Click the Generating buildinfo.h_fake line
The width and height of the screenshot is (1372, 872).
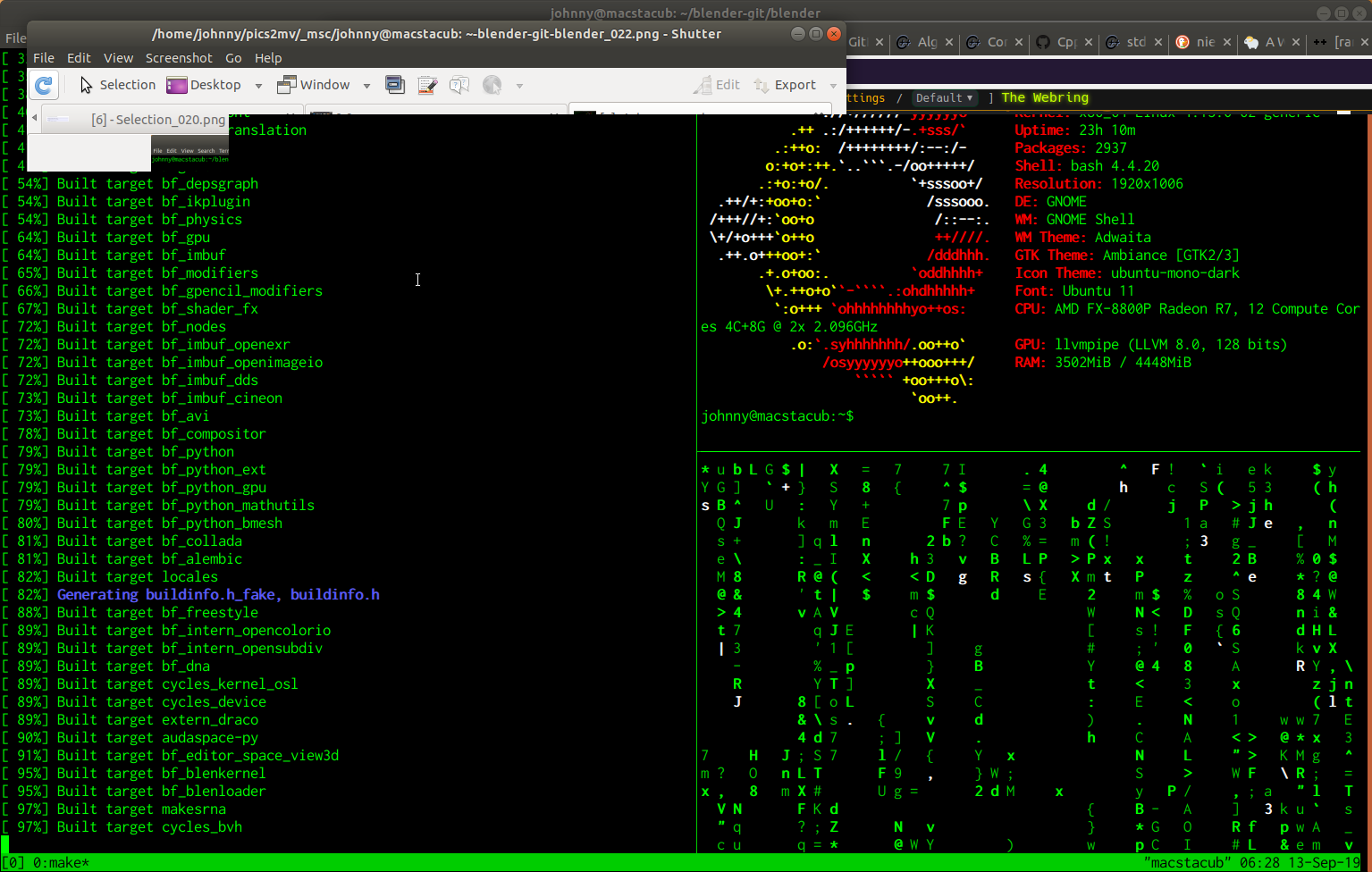[x=218, y=595]
